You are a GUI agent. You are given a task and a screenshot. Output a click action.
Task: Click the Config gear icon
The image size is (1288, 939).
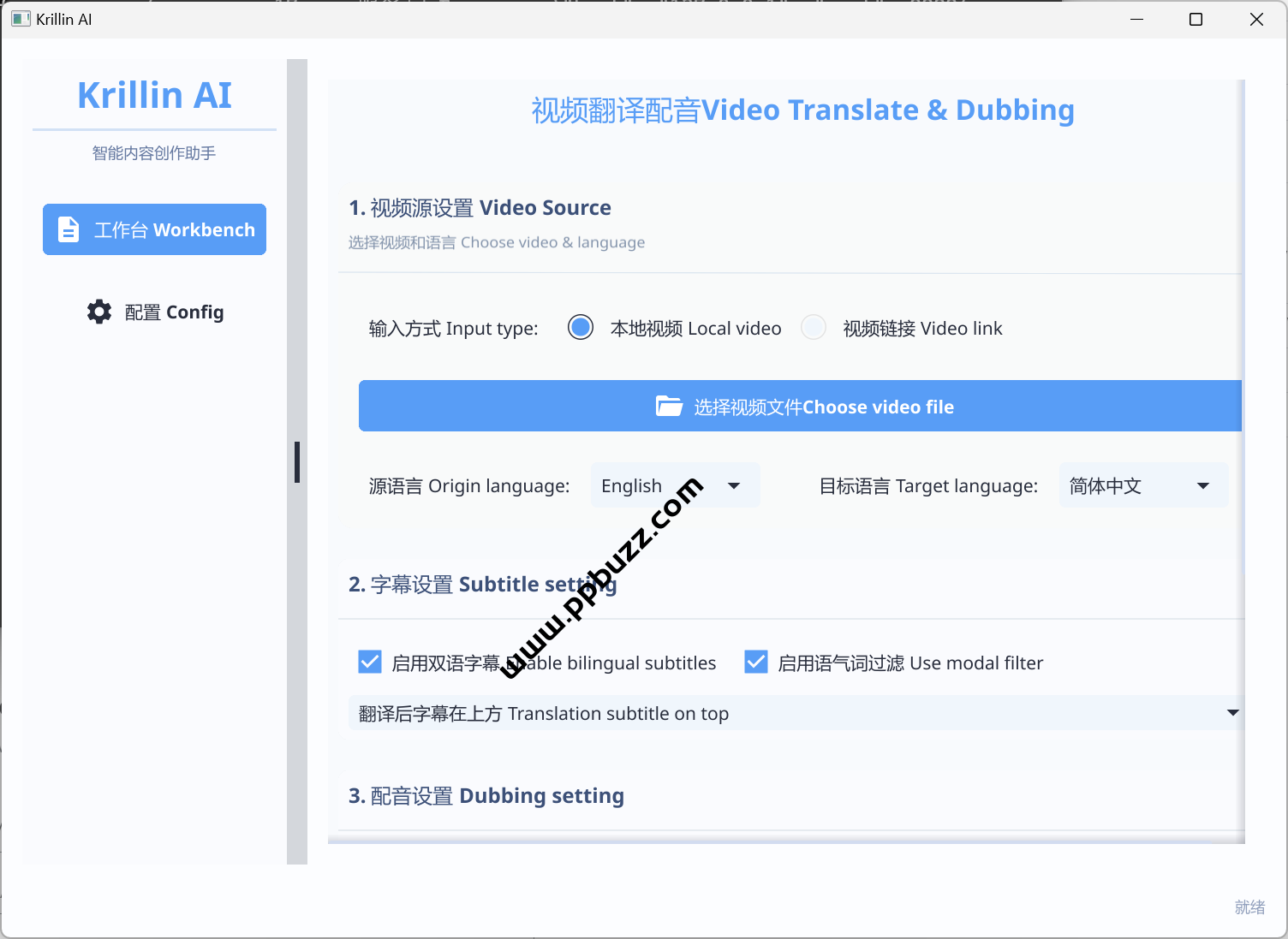point(99,312)
